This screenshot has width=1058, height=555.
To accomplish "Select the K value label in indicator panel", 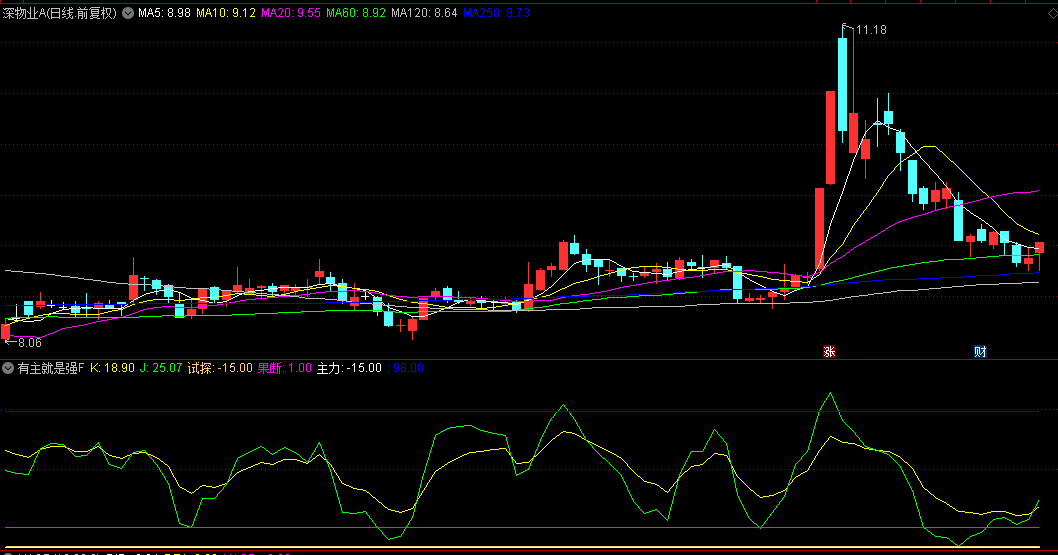I will click(x=112, y=368).
